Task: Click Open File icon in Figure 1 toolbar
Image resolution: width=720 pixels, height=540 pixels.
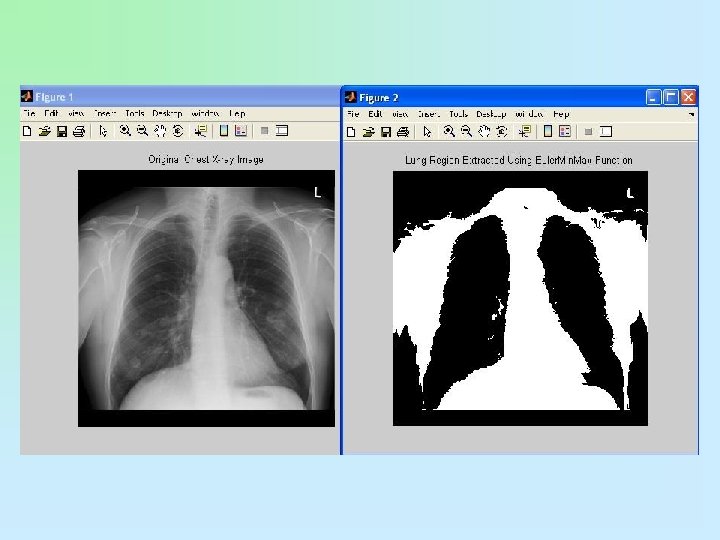Action: pyautogui.click(x=45, y=131)
